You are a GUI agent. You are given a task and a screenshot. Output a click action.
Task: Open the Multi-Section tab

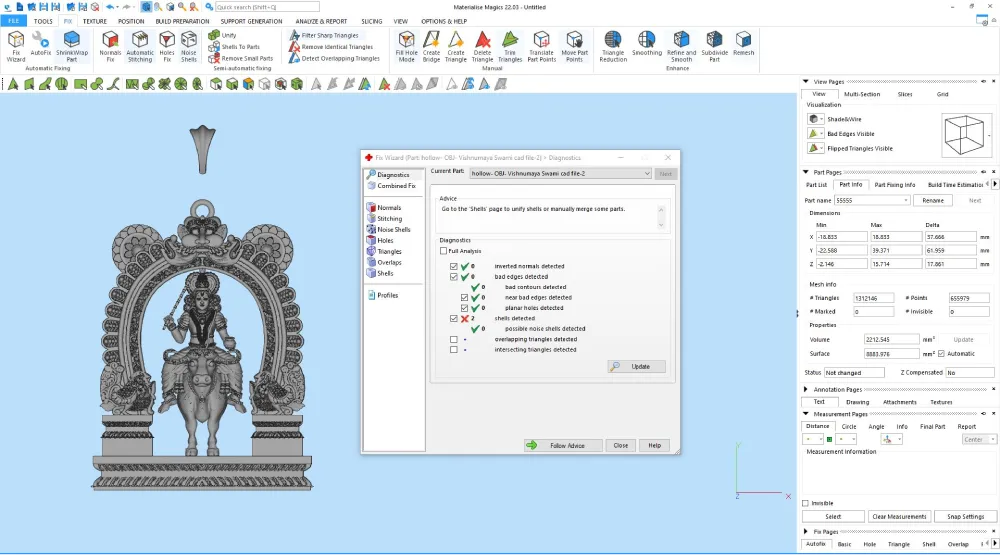click(862, 94)
